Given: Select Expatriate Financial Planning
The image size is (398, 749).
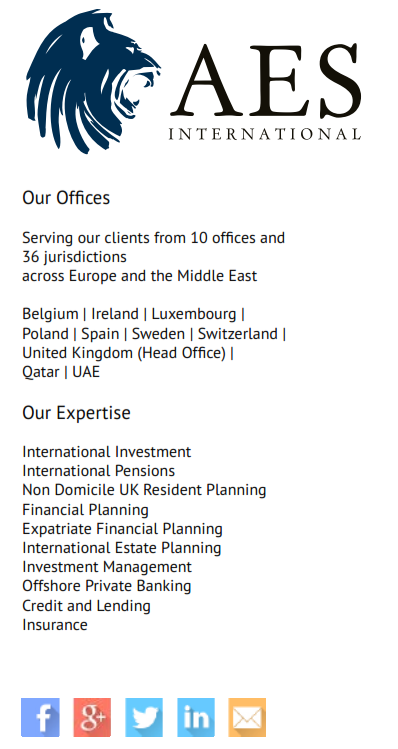Looking at the screenshot, I should (122, 529).
